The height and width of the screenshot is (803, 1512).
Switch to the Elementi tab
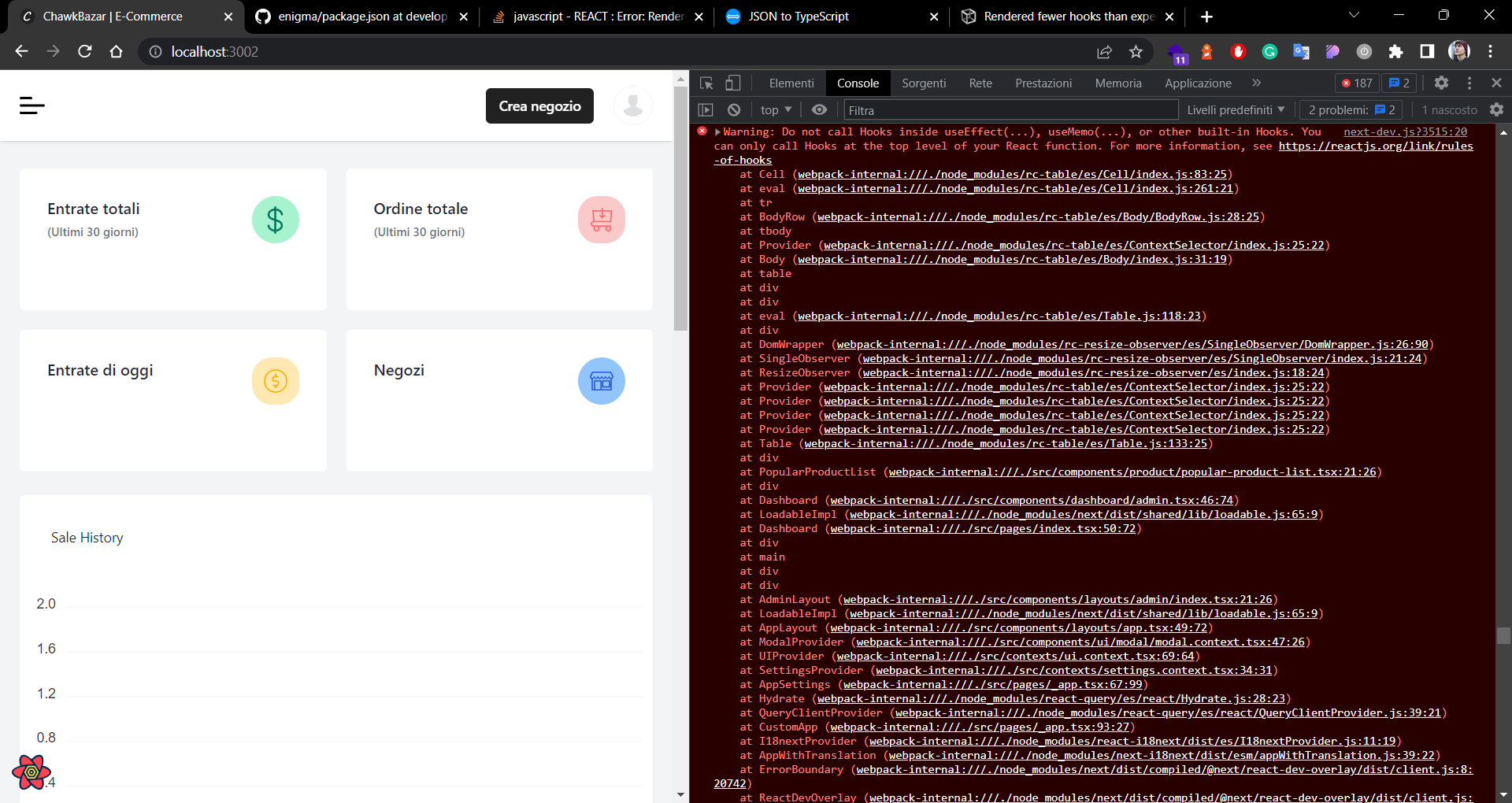click(791, 83)
